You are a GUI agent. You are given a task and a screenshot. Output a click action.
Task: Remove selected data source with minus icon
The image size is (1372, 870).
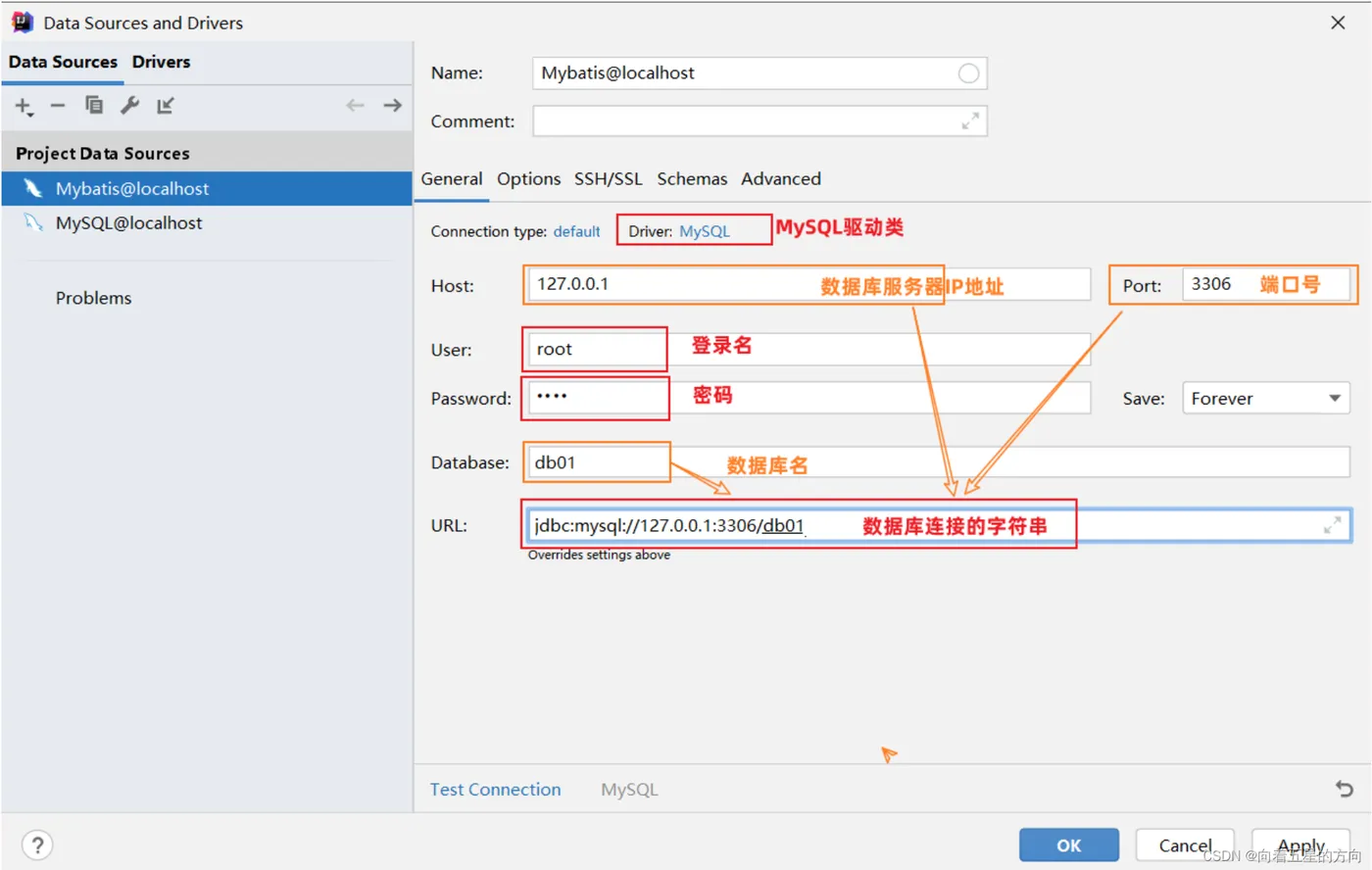pos(58,106)
